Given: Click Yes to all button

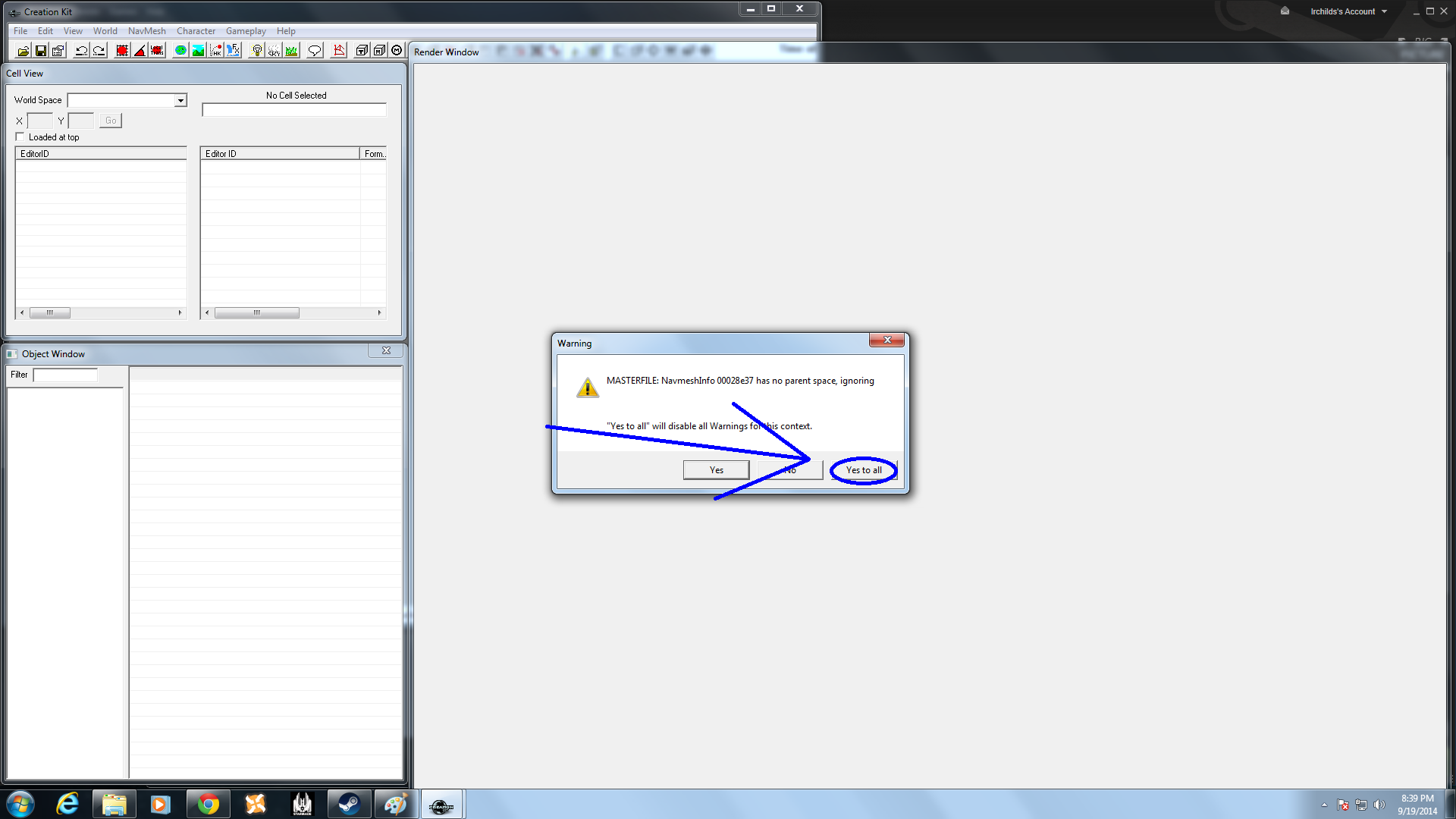Looking at the screenshot, I should click(x=864, y=470).
